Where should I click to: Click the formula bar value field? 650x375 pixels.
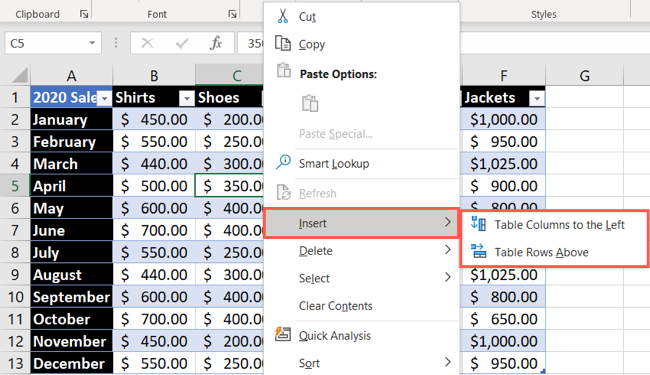pos(251,43)
